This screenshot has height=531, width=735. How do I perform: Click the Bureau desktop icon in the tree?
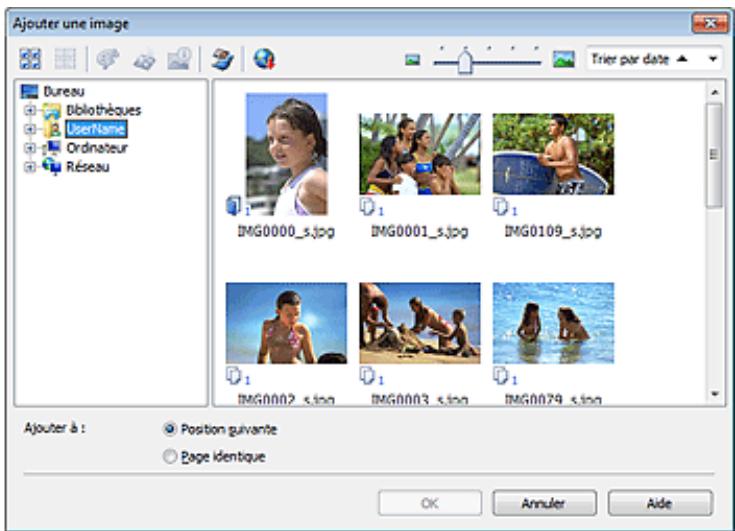(x=30, y=91)
